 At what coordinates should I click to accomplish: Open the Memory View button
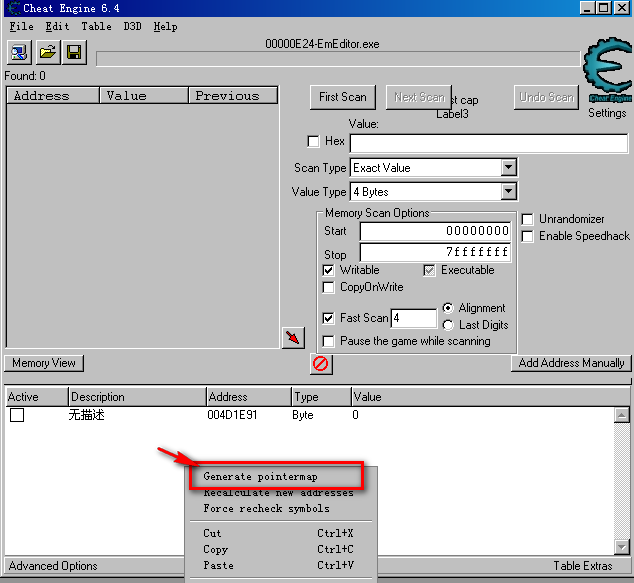tap(44, 363)
